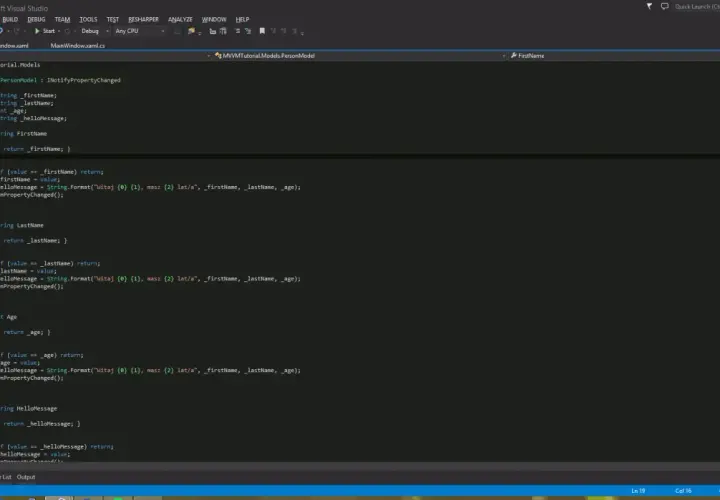720x500 pixels.
Task: Click the HelloMessage property name
Action: tap(37, 409)
